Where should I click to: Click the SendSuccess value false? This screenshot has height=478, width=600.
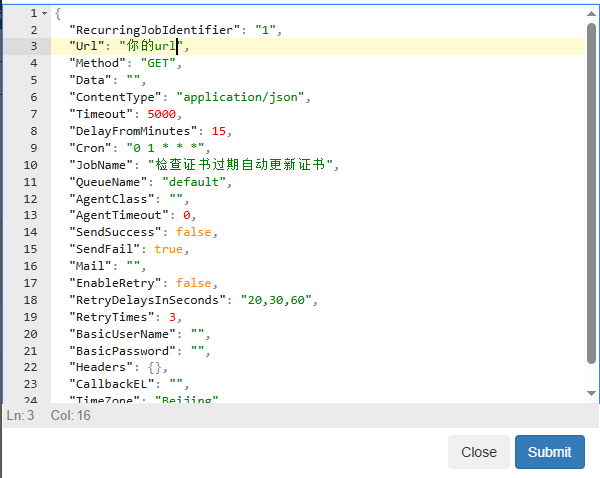[x=193, y=232]
